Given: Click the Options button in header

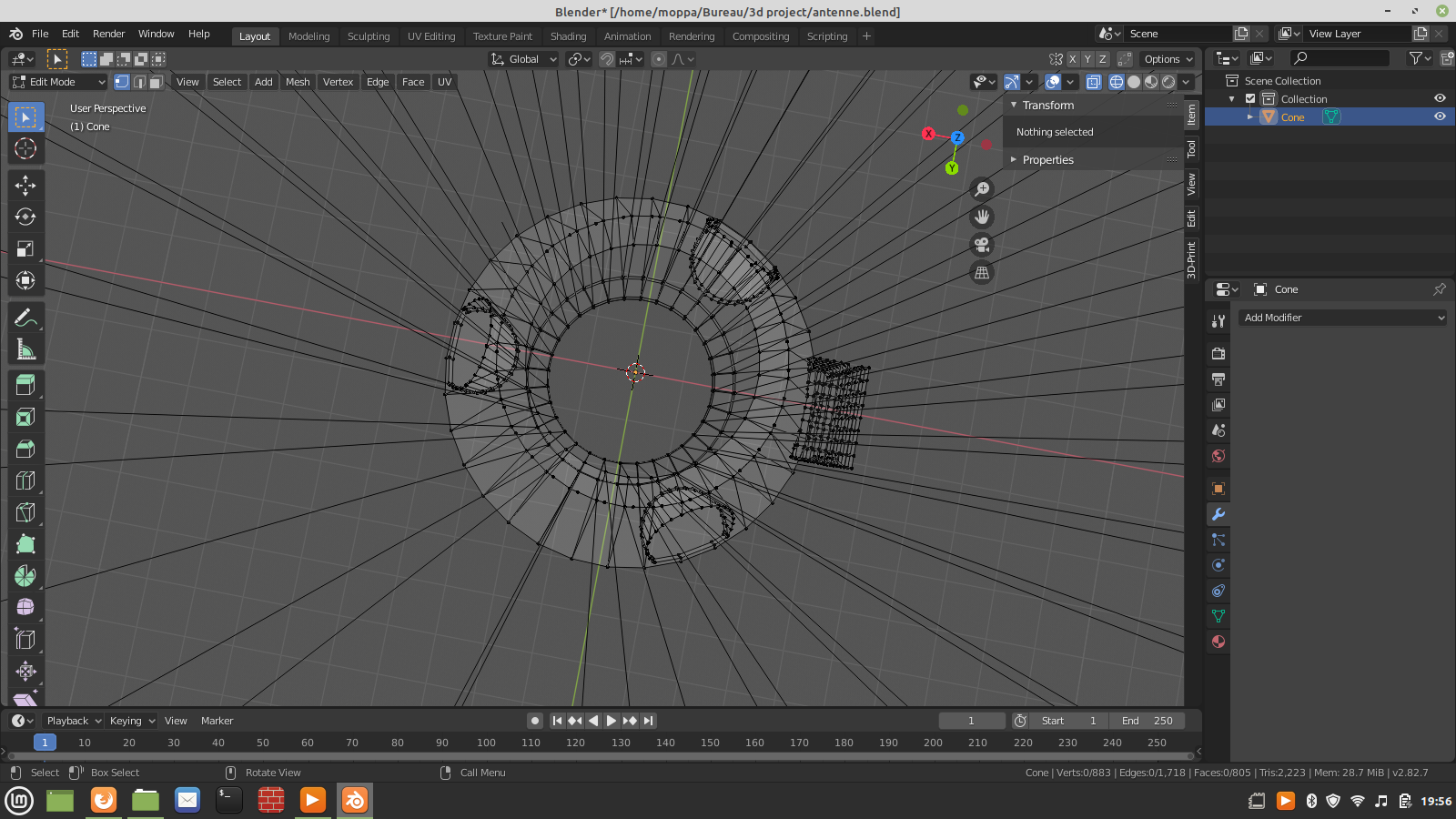Looking at the screenshot, I should click(1168, 59).
